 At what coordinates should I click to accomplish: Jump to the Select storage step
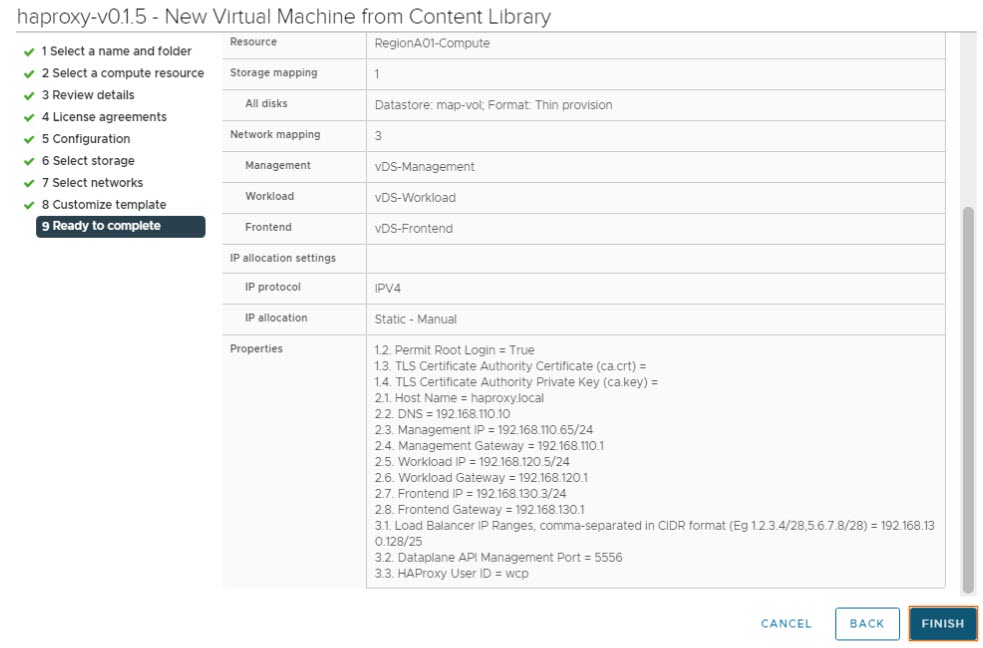pos(93,161)
